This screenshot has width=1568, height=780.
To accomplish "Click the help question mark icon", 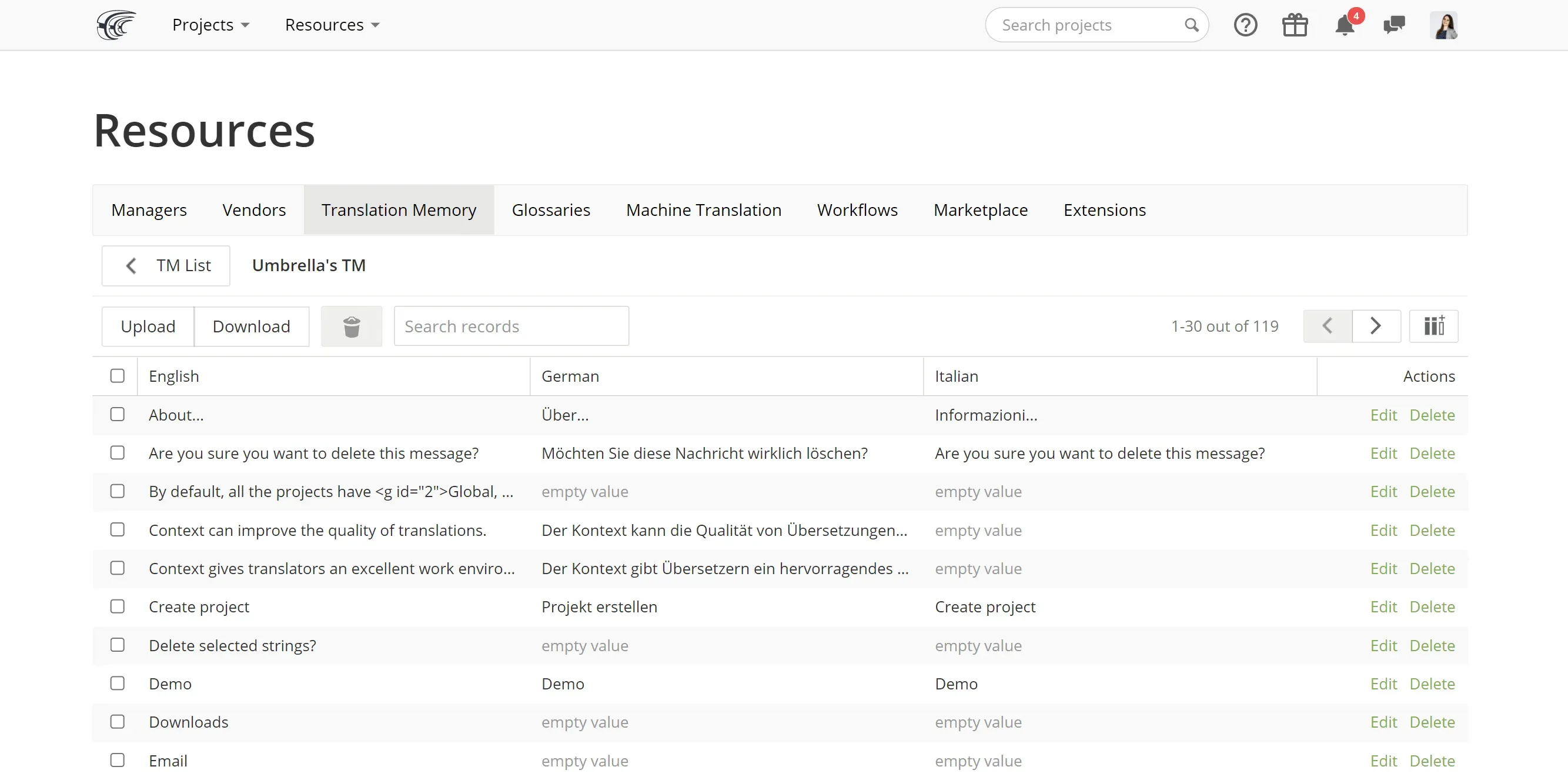I will (x=1245, y=24).
